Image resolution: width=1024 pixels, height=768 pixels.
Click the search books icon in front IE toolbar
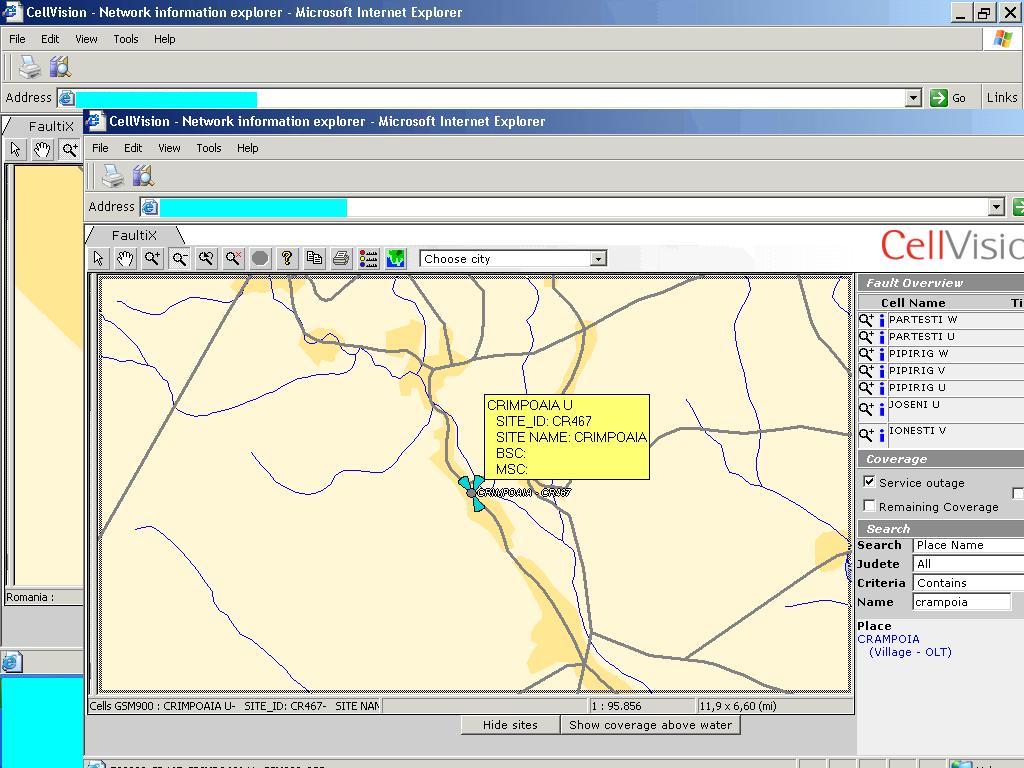coord(143,176)
